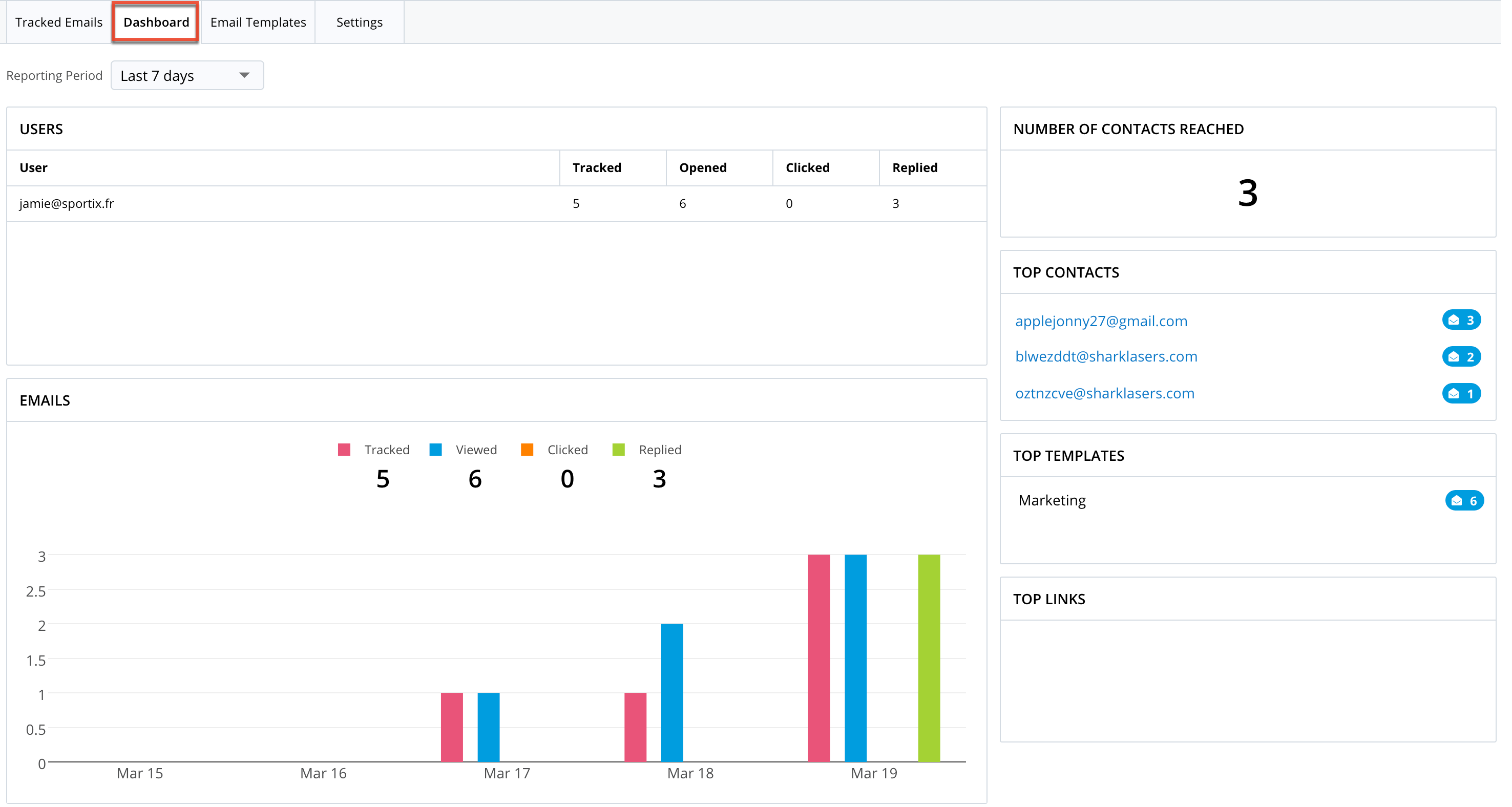The height and width of the screenshot is (807, 1512).
Task: Switch to the Tracked Emails tab
Action: (59, 23)
